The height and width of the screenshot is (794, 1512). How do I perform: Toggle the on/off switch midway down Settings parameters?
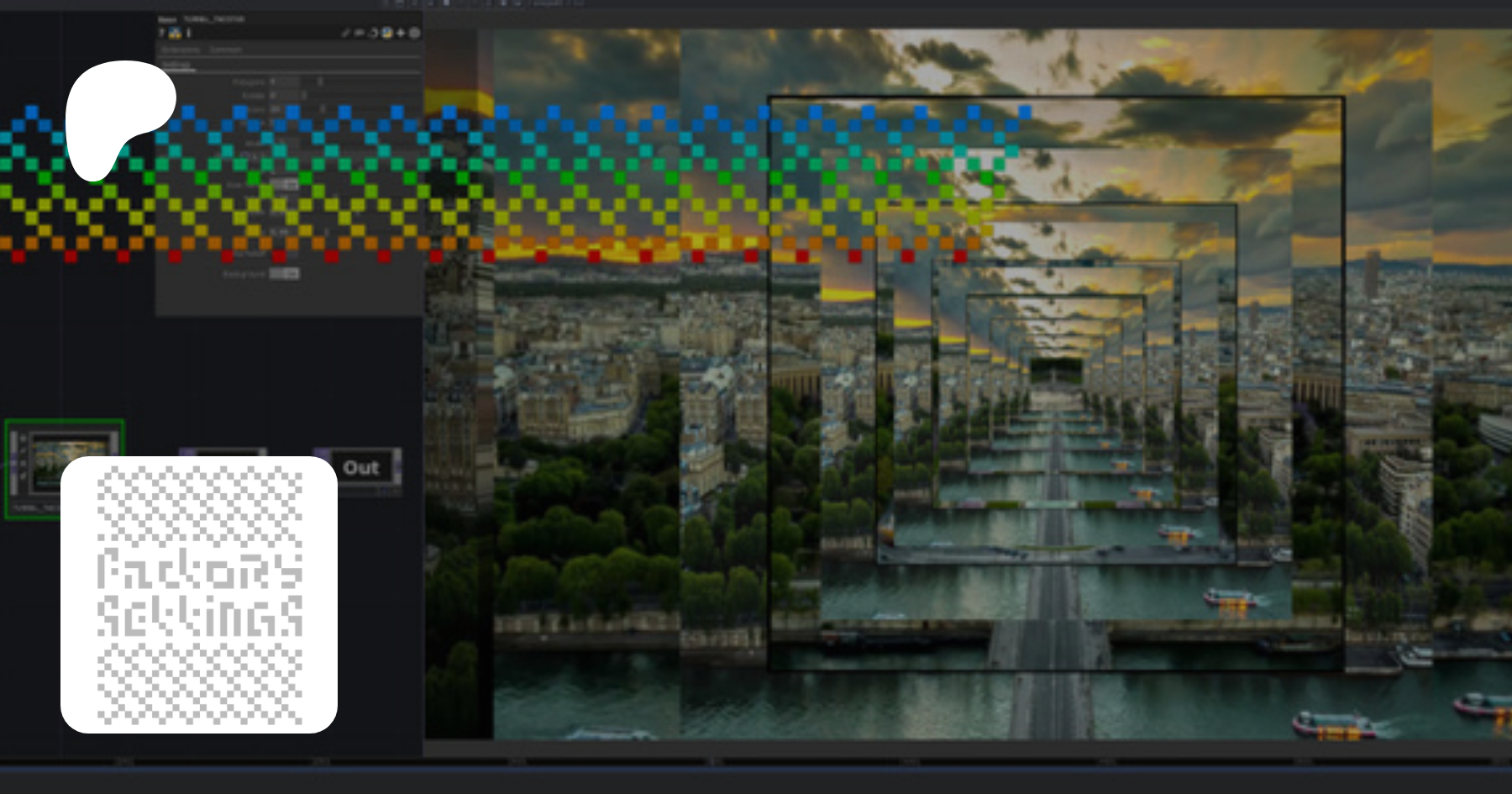(x=285, y=185)
